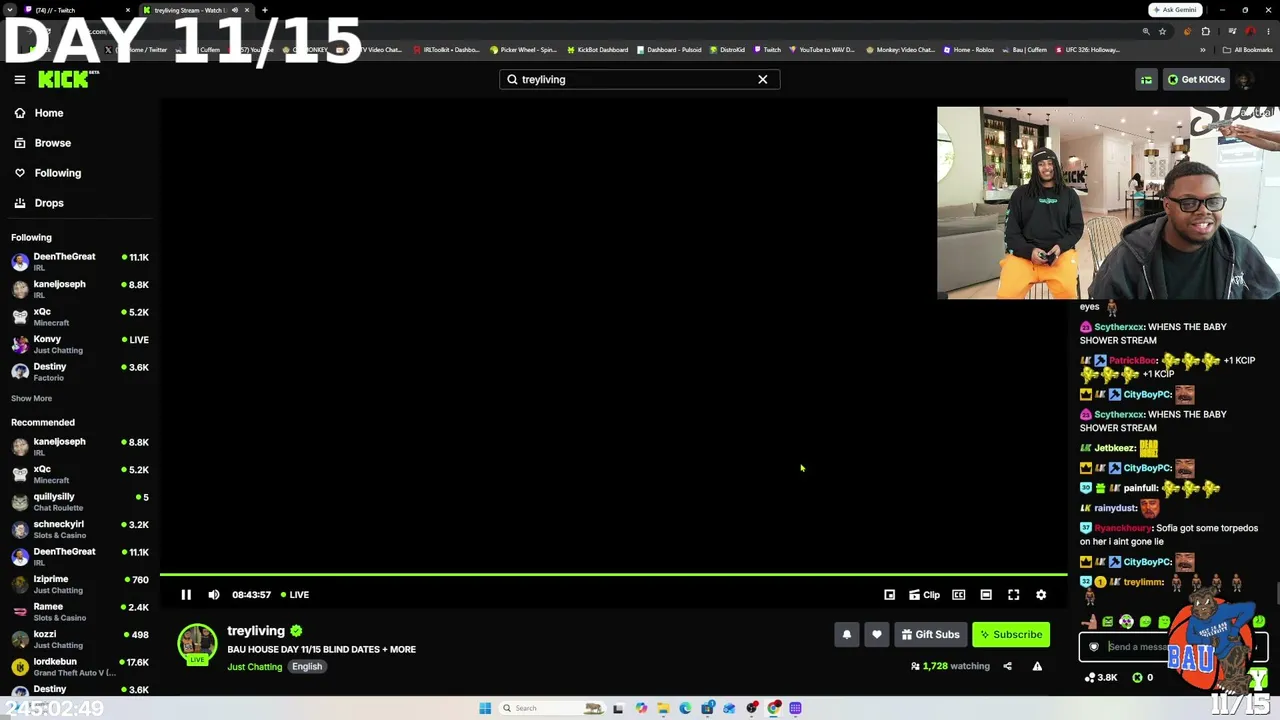
Task: Click the first emote in quick emote row
Action: tap(1089, 622)
